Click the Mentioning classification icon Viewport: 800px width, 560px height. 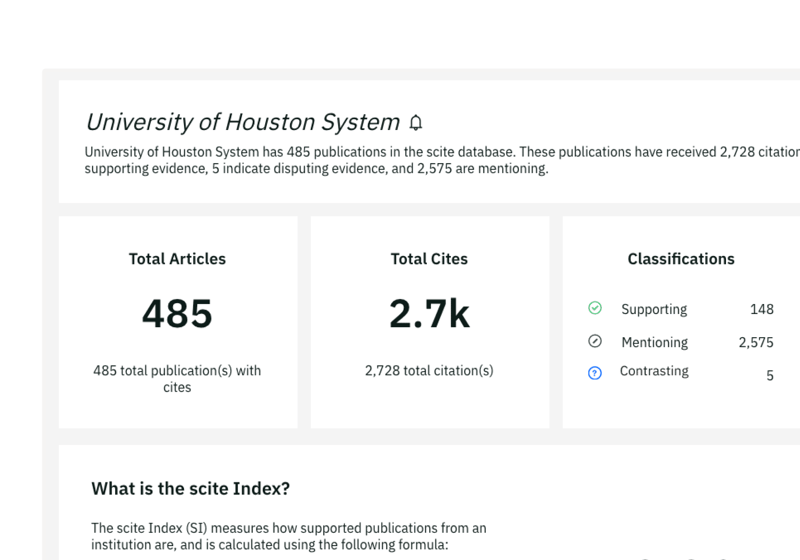pyautogui.click(x=595, y=341)
